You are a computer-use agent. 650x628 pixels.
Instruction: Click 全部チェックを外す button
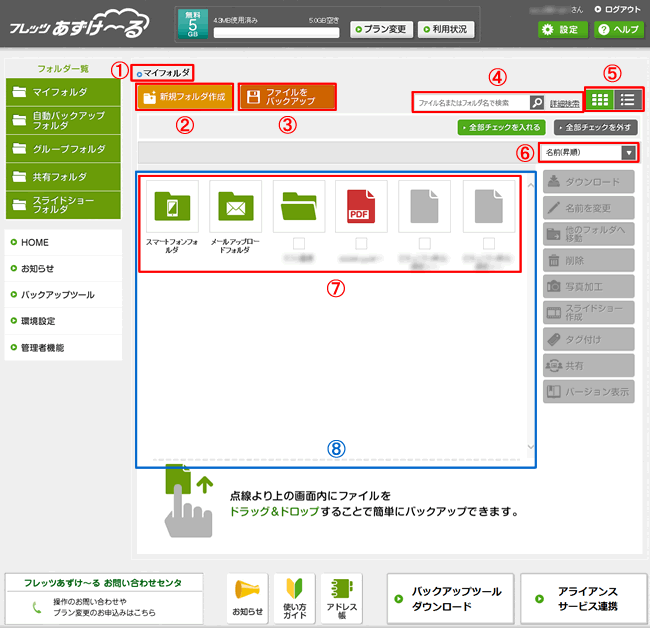596,127
